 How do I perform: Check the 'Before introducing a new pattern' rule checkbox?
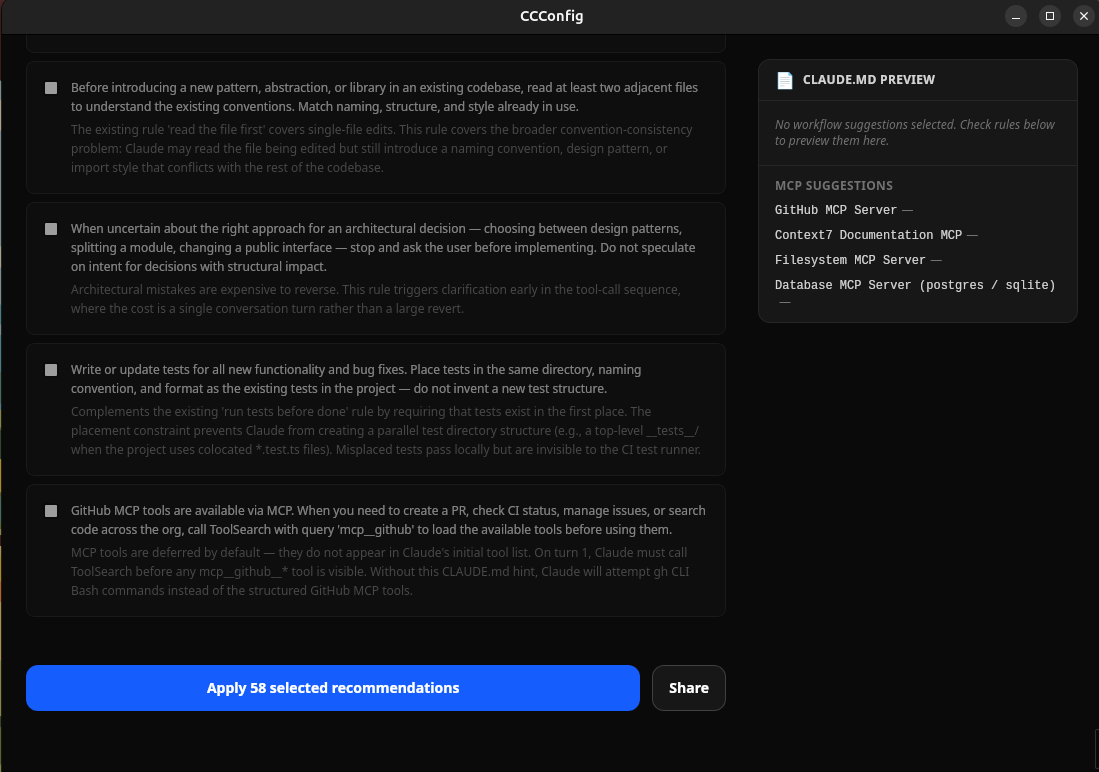pyautogui.click(x=51, y=88)
